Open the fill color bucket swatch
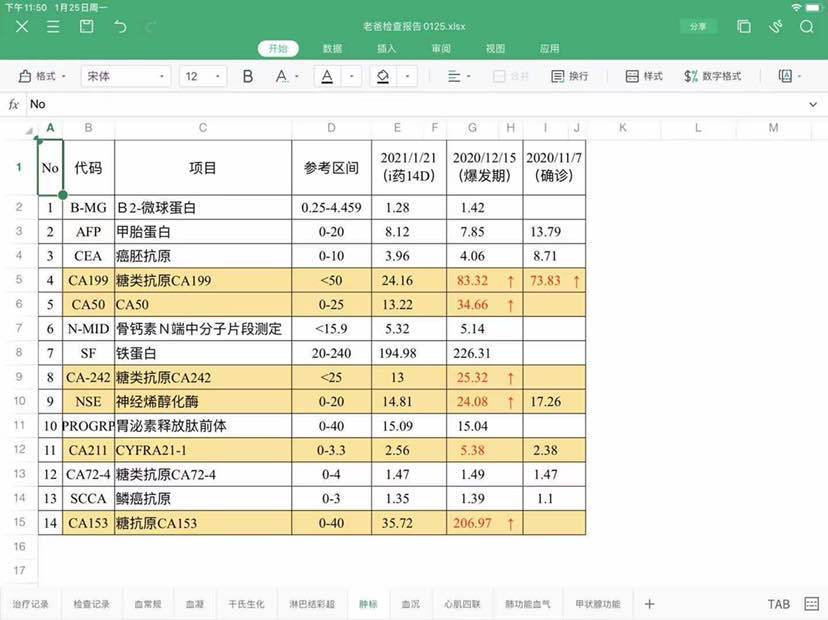Screen dimensions: 828x620 pos(383,76)
